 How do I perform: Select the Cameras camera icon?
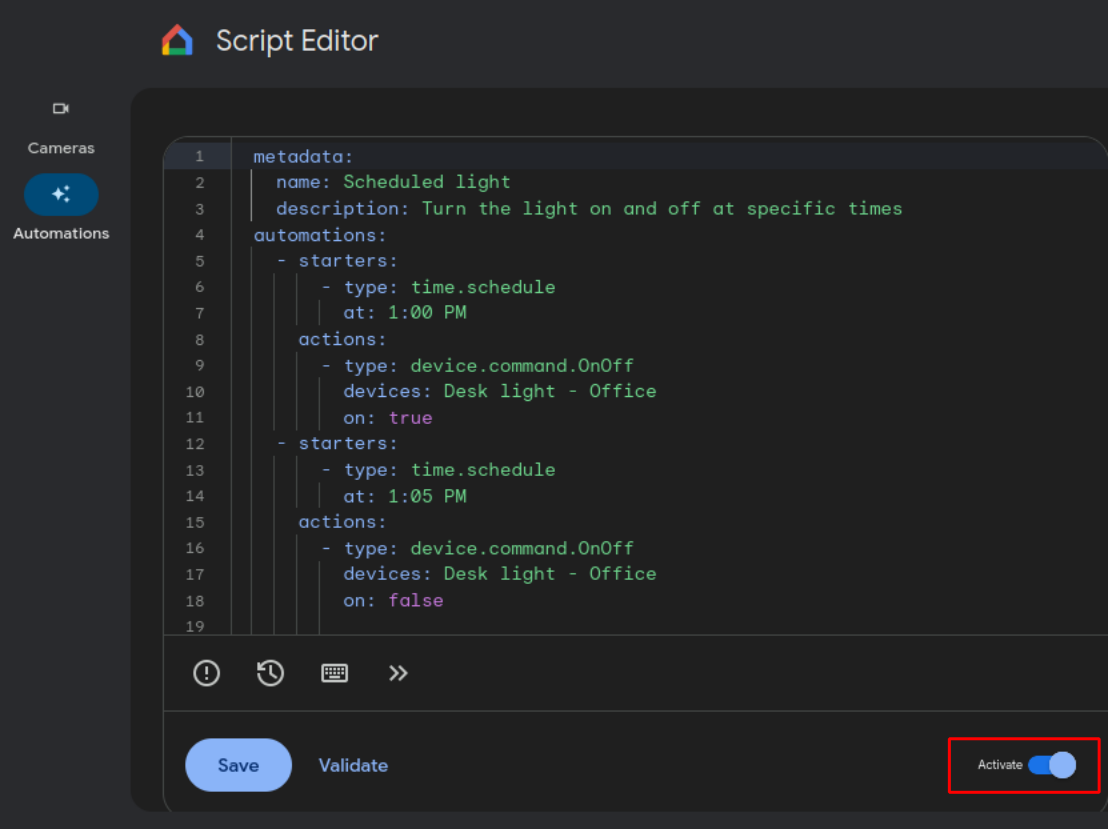61,108
